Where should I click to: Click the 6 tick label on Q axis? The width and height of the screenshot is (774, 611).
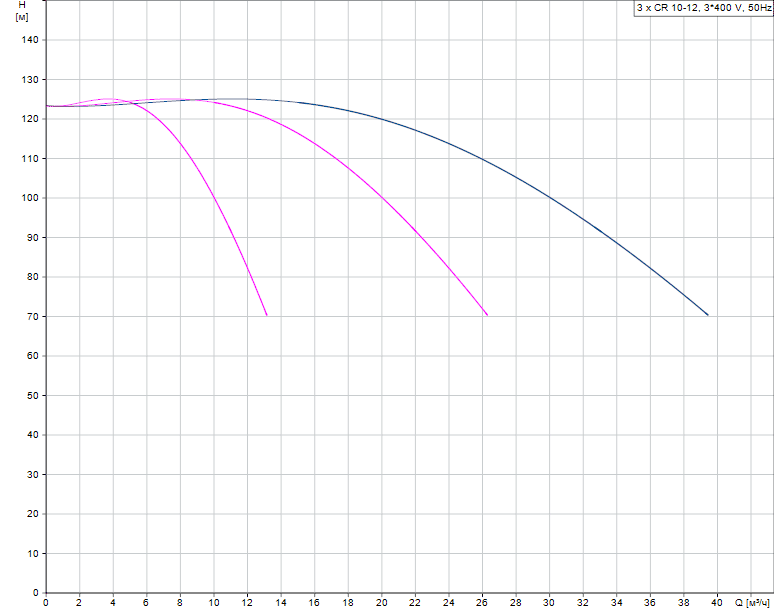pyautogui.click(x=146, y=602)
